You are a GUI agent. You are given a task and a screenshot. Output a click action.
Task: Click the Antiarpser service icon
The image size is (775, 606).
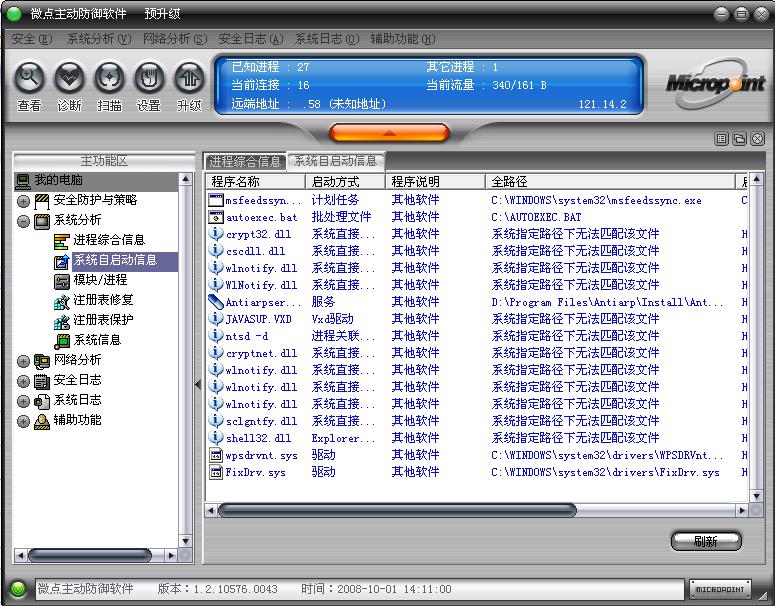click(216, 302)
